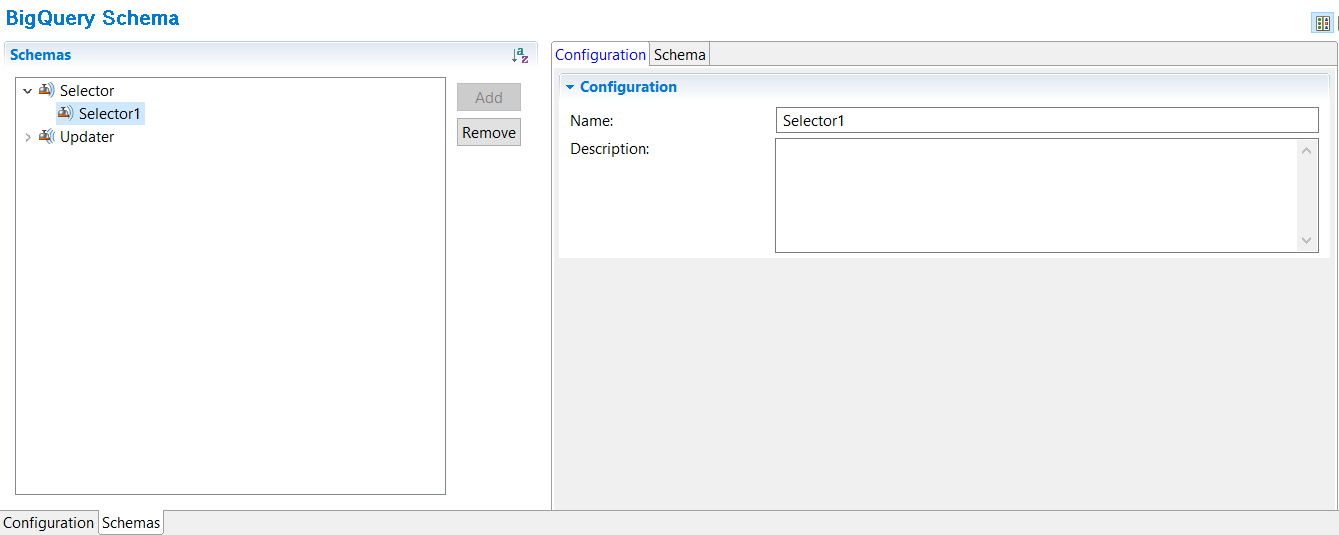
Task: Click the Updater schema icon in tree
Action: 47,136
